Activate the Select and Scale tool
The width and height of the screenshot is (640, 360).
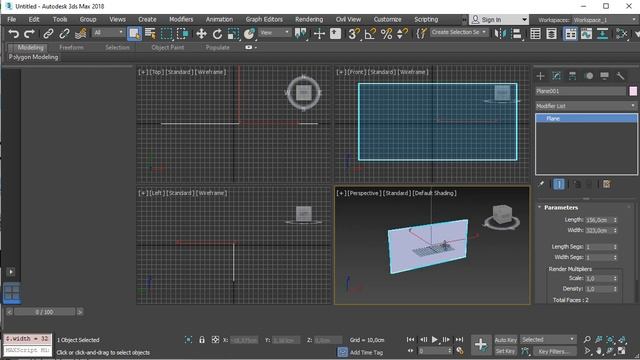pyautogui.click(x=233, y=33)
